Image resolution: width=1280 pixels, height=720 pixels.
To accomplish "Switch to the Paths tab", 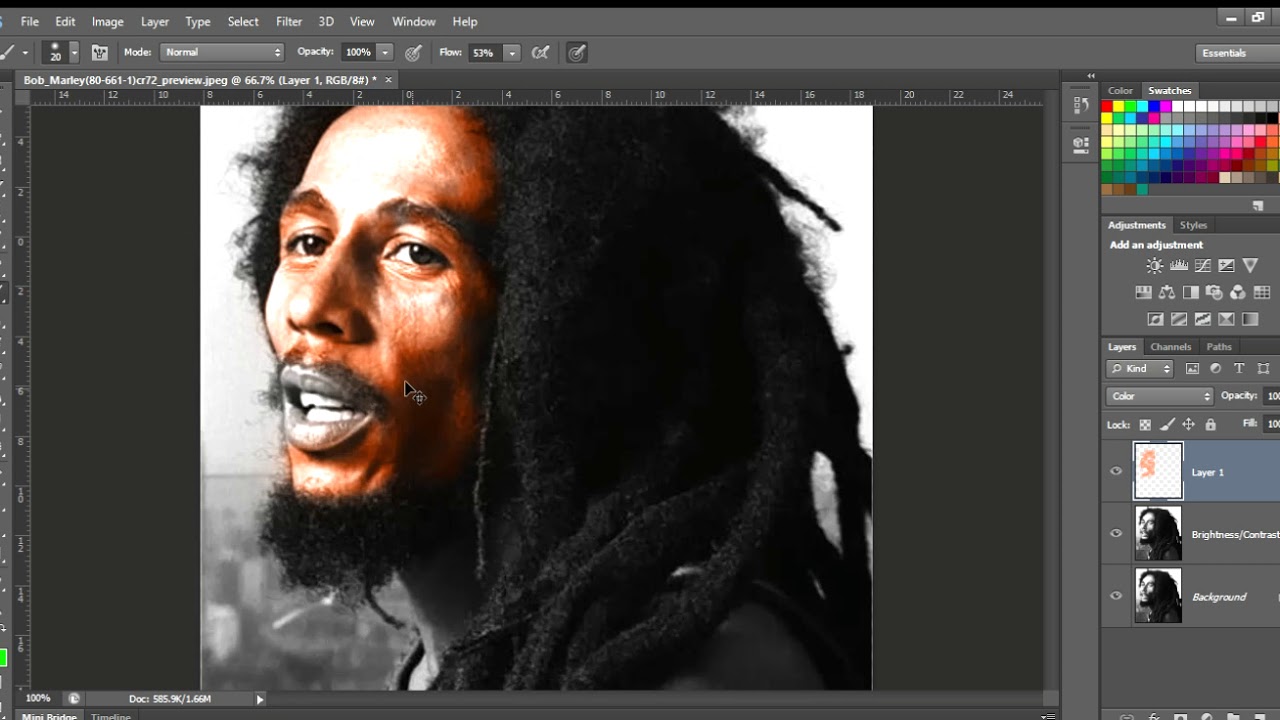I will 1219,347.
